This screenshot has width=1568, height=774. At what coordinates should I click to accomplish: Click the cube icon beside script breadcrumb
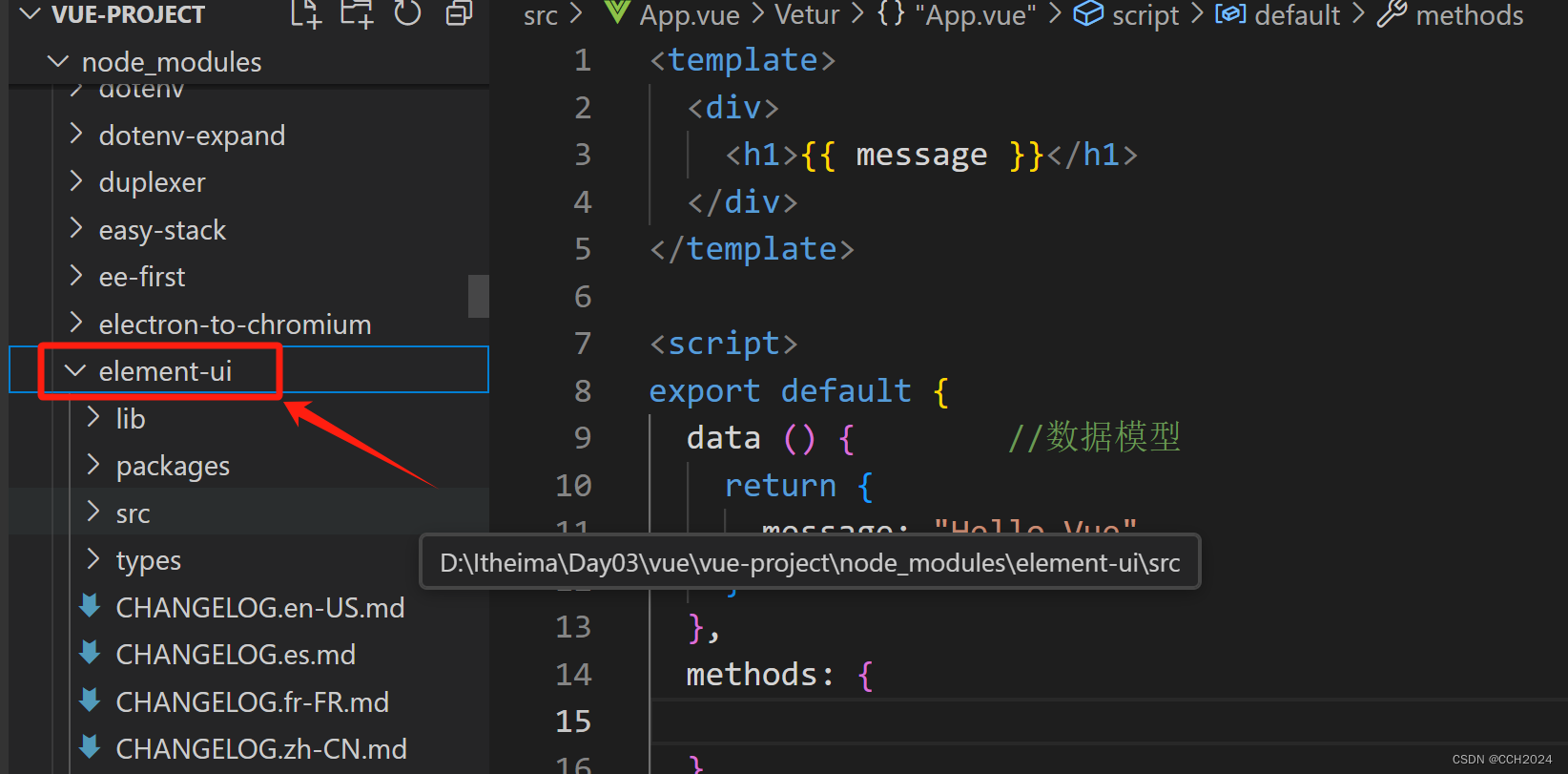[x=1088, y=13]
